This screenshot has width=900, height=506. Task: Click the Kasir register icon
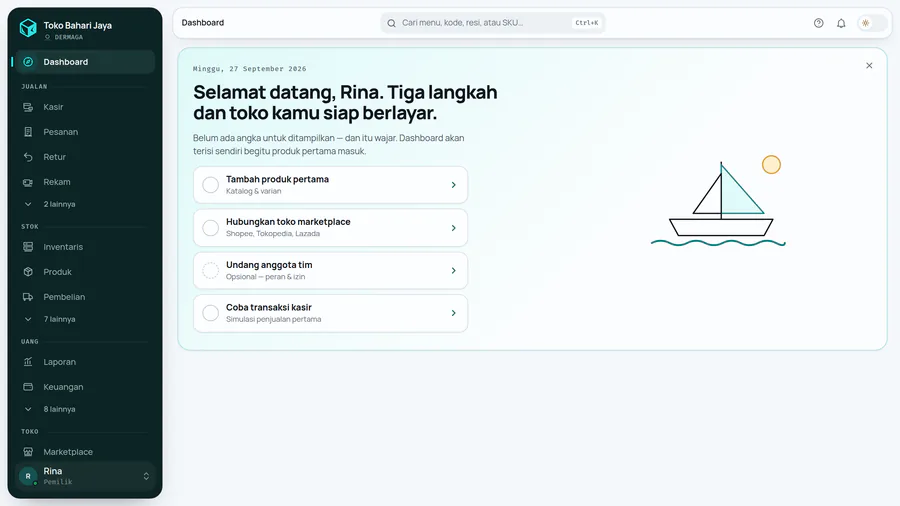pyautogui.click(x=28, y=107)
